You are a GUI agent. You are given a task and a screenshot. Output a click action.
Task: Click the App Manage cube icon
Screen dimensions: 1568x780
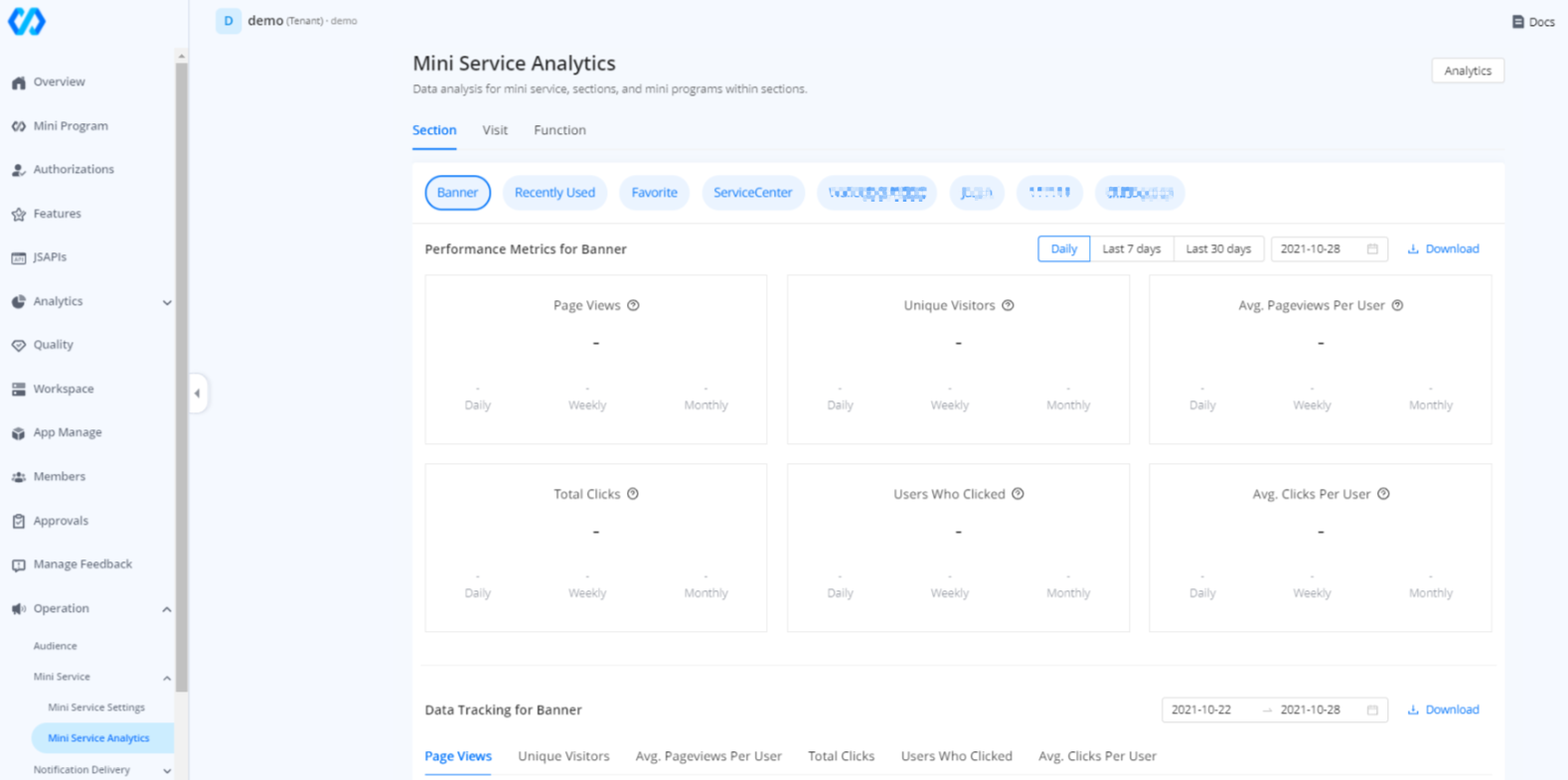[19, 433]
